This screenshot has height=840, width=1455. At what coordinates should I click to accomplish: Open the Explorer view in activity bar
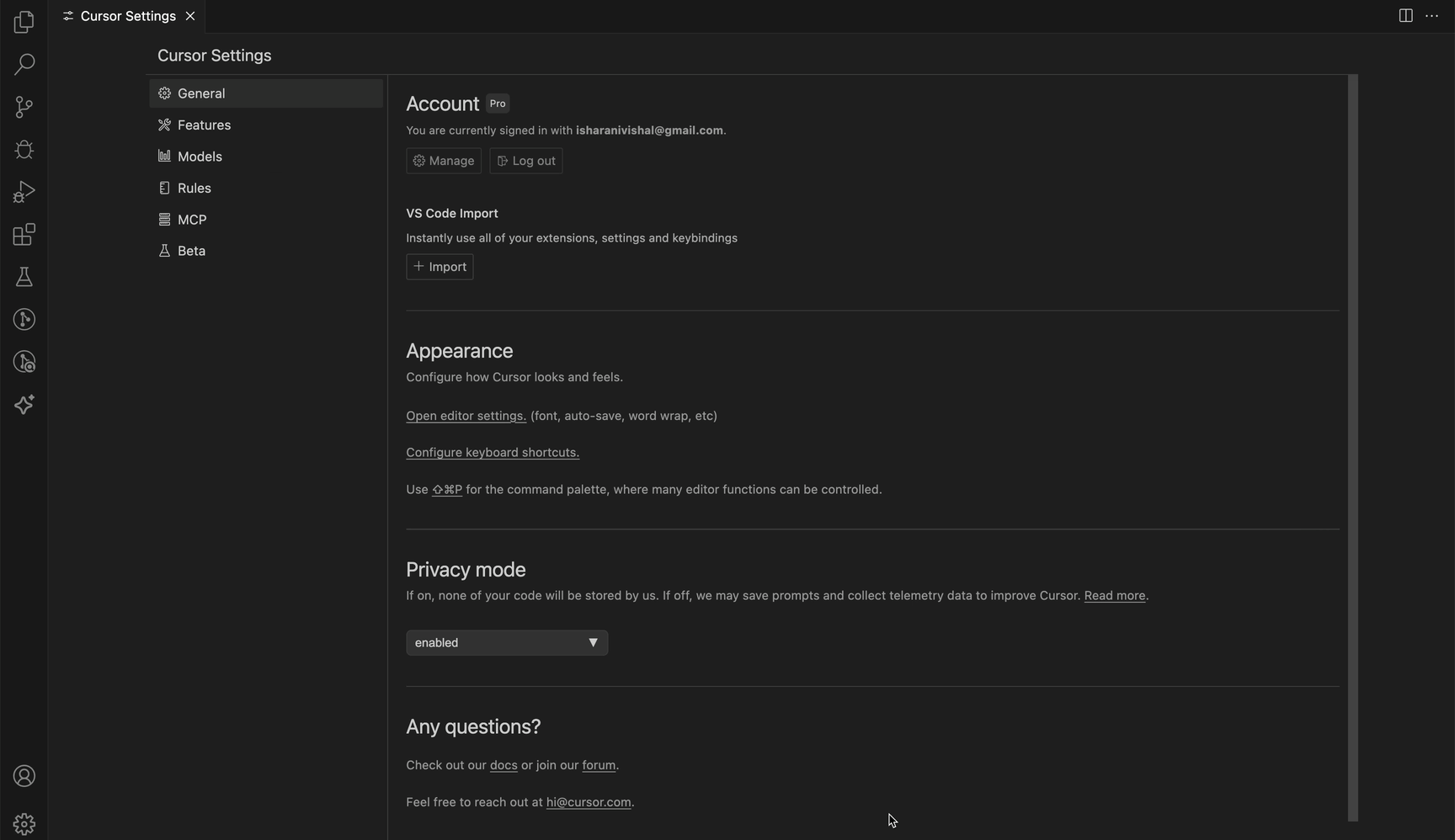24,22
